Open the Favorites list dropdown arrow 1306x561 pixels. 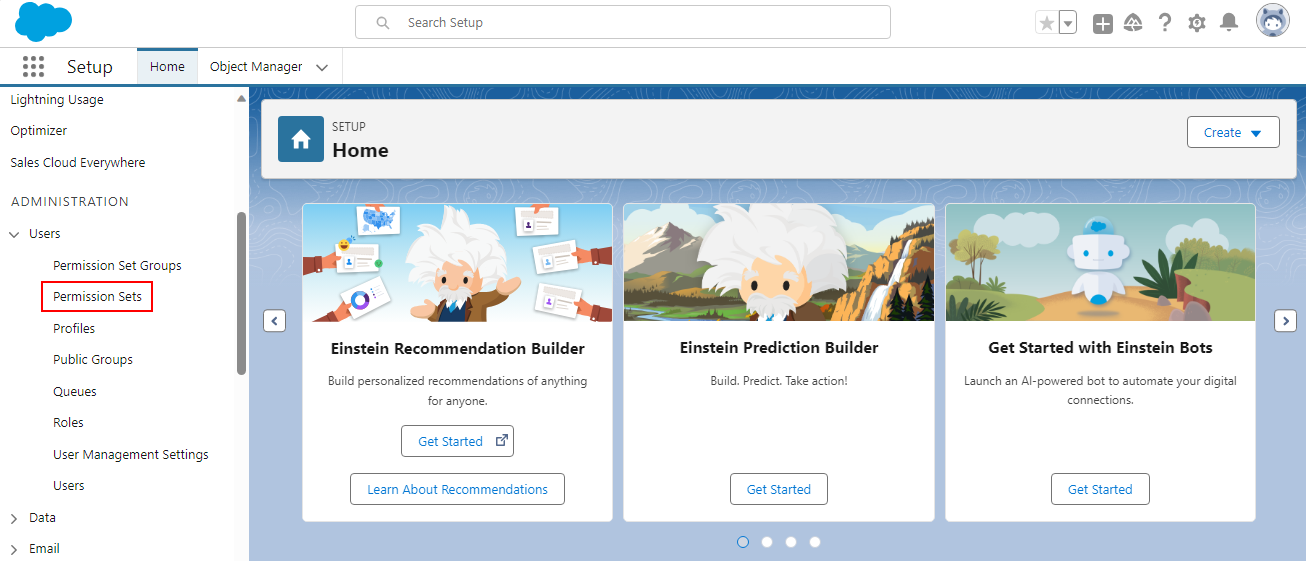(1068, 23)
